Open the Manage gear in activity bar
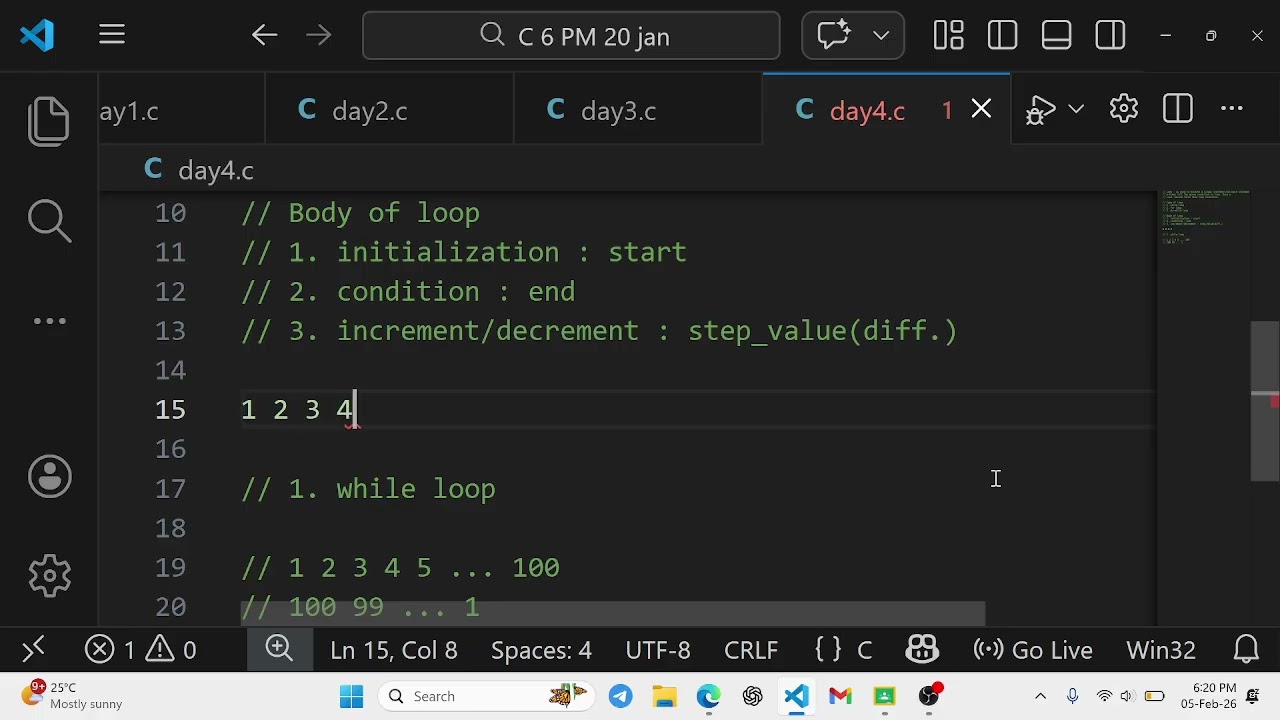 49,575
